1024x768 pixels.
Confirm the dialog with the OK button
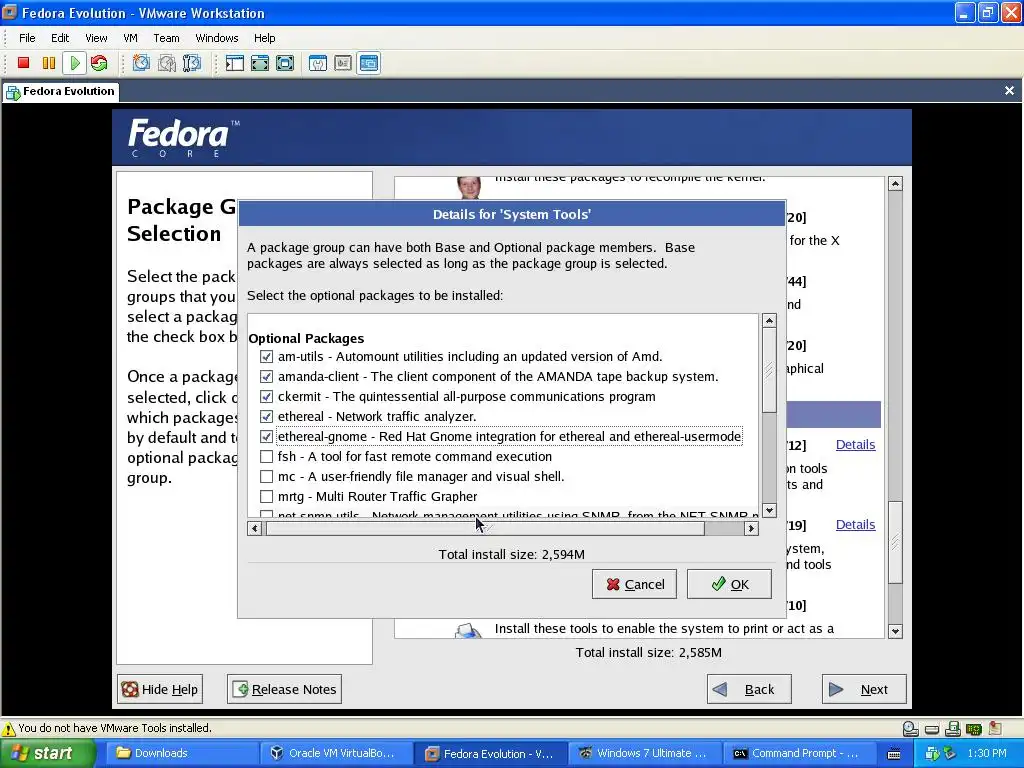729,584
